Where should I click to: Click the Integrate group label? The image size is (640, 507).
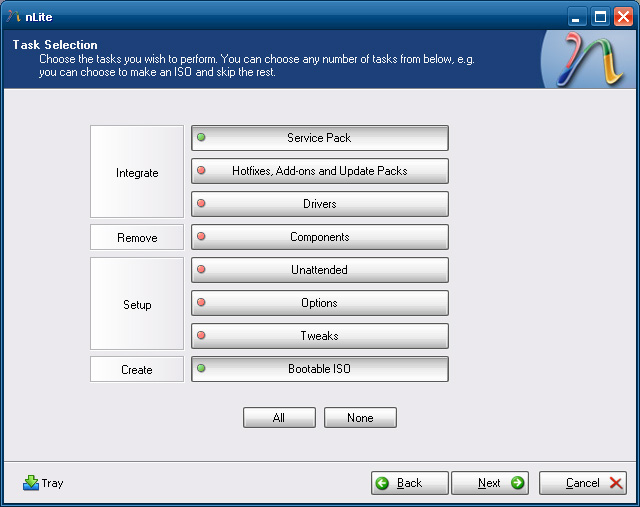(137, 172)
